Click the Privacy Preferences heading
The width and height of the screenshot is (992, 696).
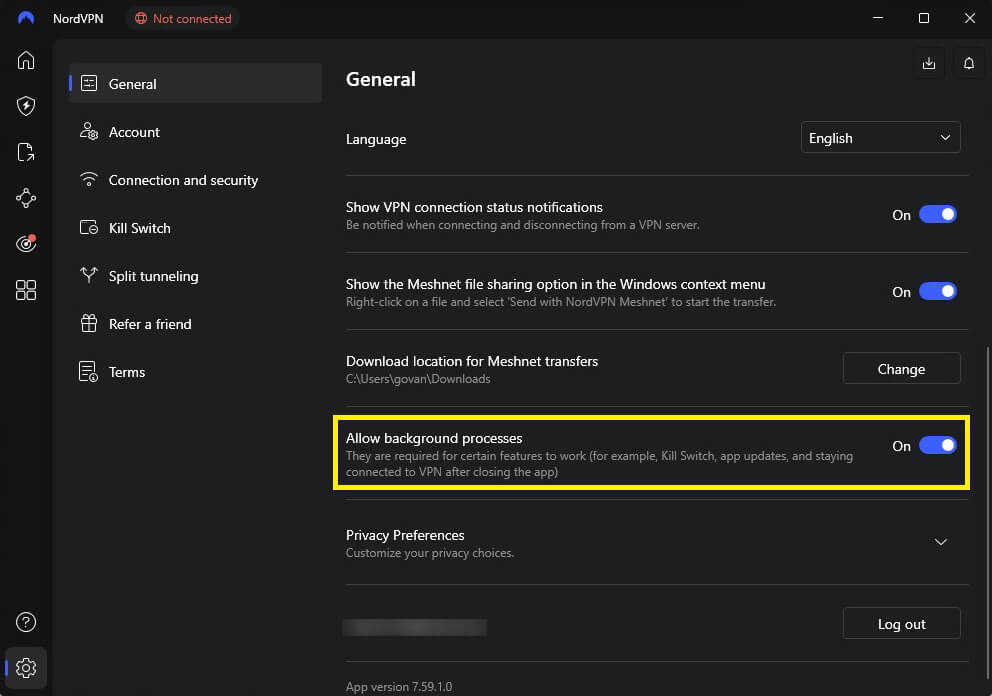(x=405, y=535)
